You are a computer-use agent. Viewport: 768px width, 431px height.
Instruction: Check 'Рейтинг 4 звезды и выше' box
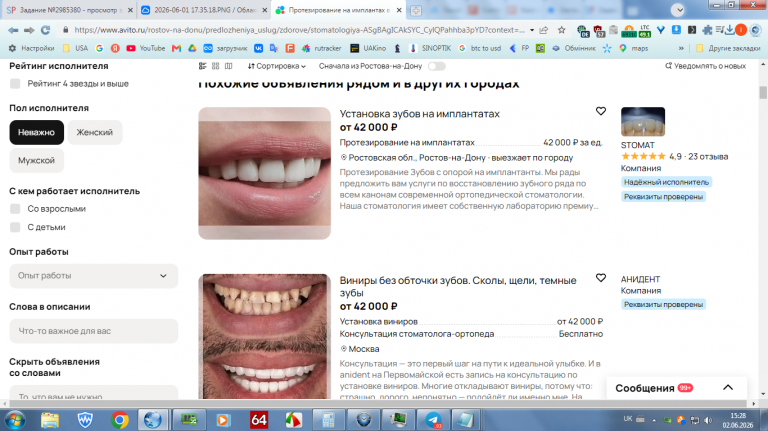click(x=15, y=84)
